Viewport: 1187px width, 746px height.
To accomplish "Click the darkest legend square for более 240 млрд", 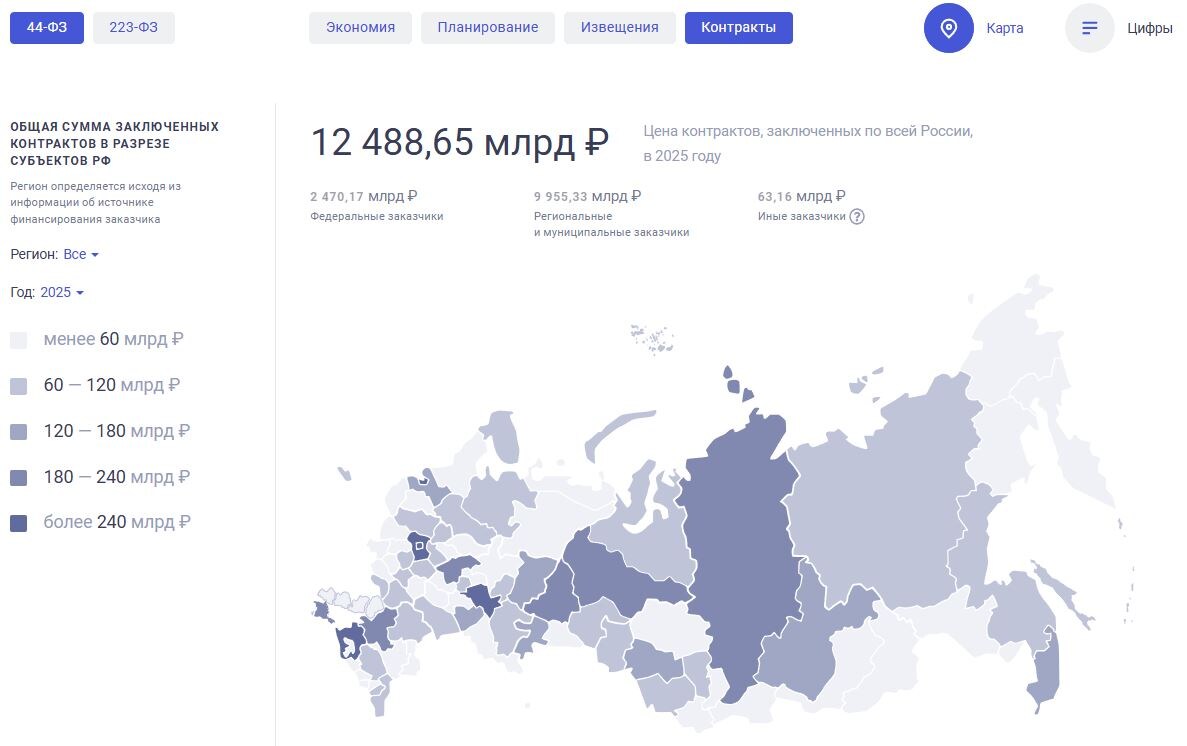I will [x=20, y=522].
